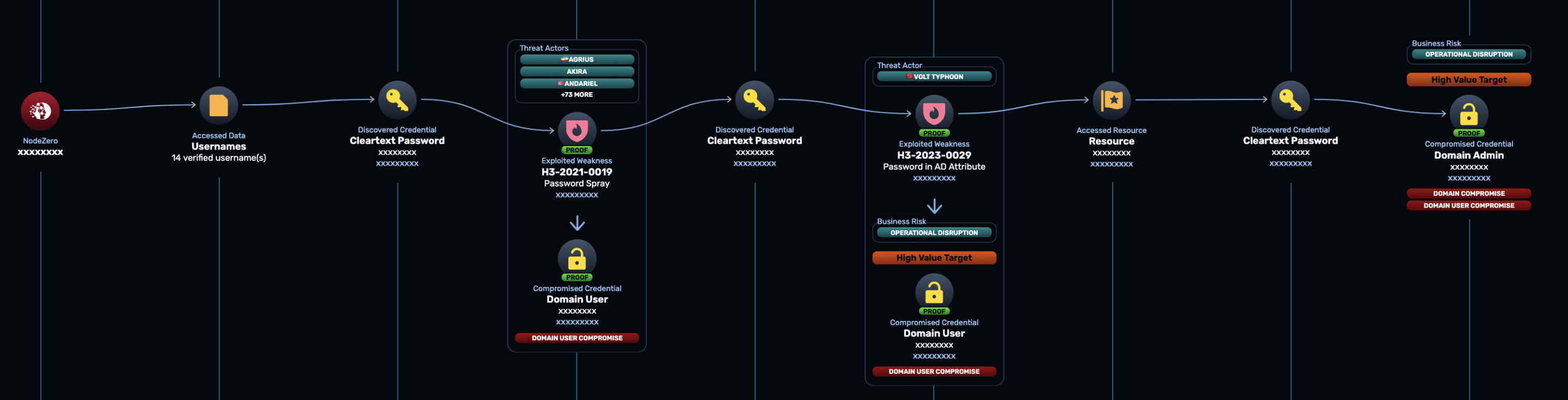This screenshot has width=1568, height=400.
Task: Expand the +73 MORE threat actors list
Action: pyautogui.click(x=577, y=95)
